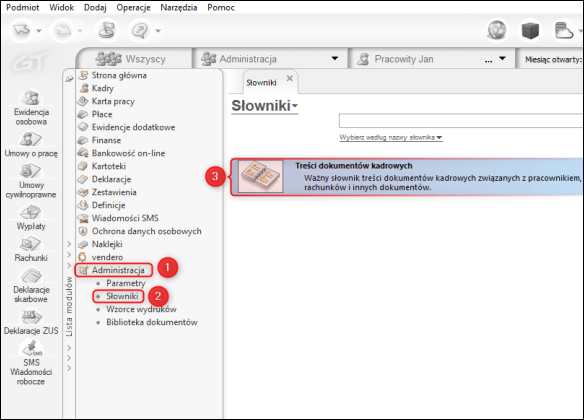Viewport: 584px width, 420px height.
Task: Open dropdown beside the help icon
Action: [158, 31]
